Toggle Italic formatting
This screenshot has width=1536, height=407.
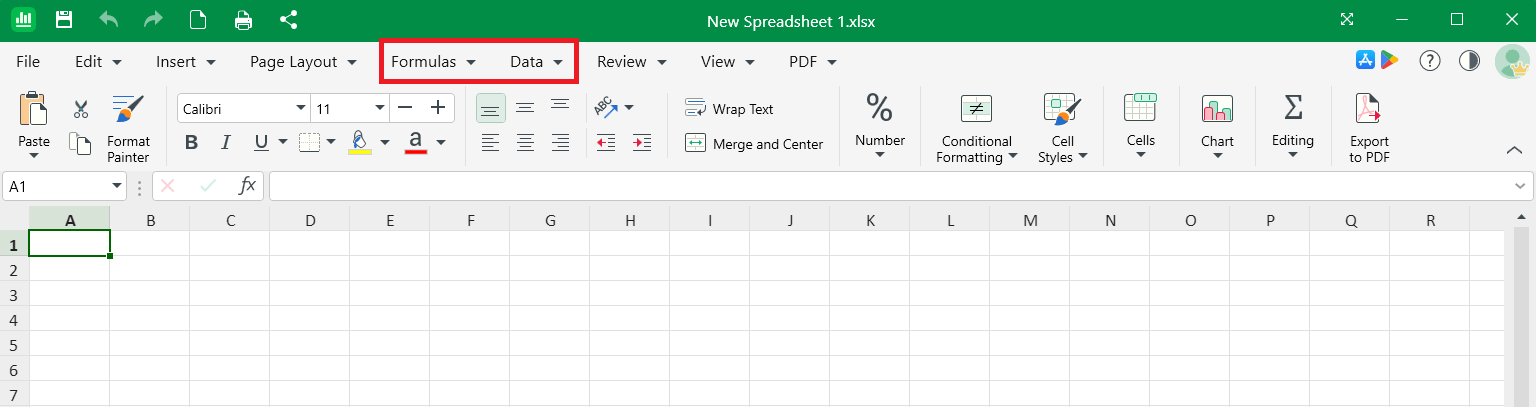[x=226, y=142]
